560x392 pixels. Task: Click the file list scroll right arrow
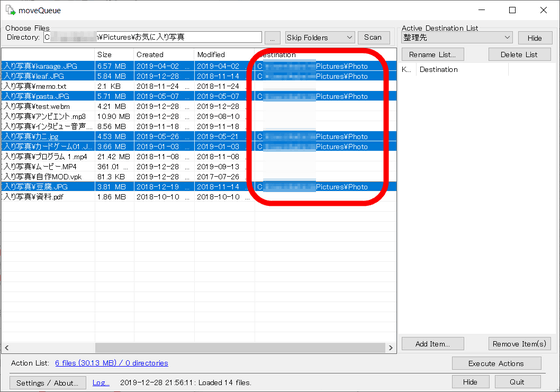click(390, 347)
